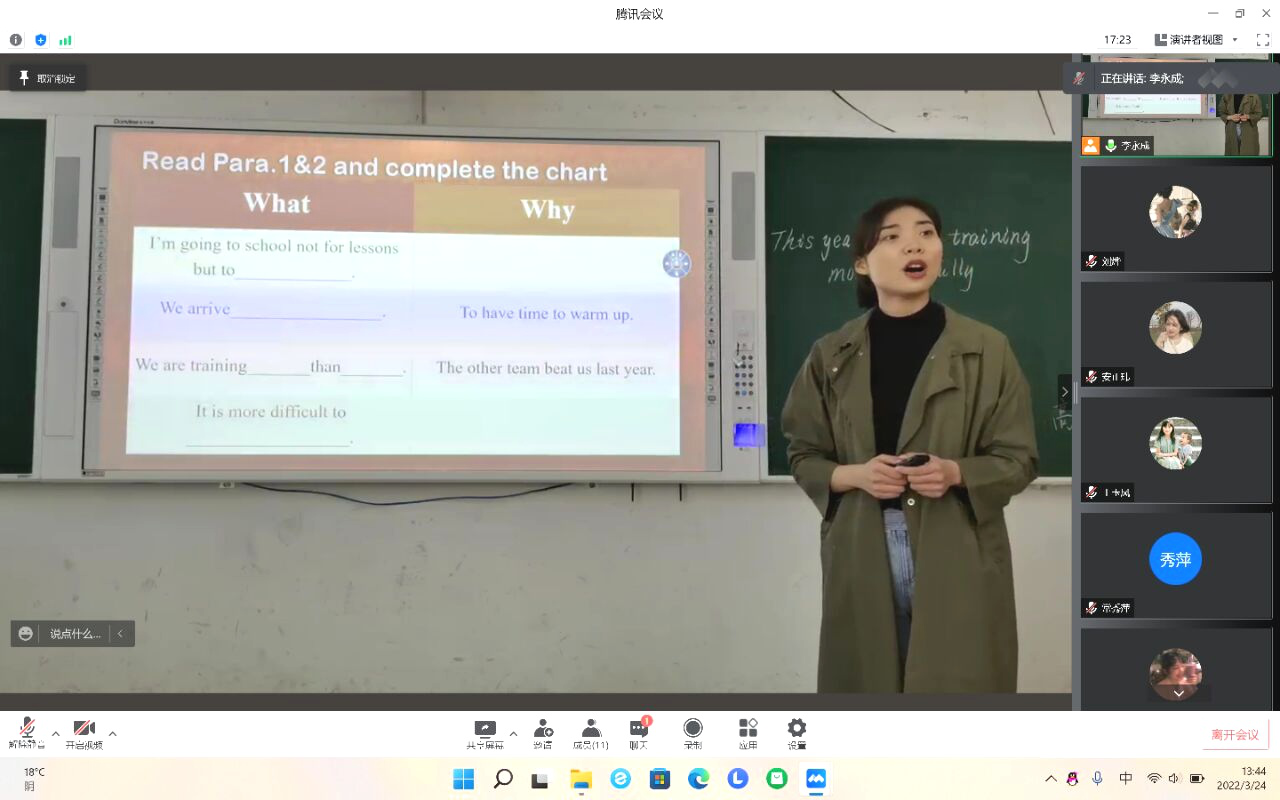Click the Leave Meeting (离开会议) button
Image resolution: width=1280 pixels, height=800 pixels.
coord(1235,735)
